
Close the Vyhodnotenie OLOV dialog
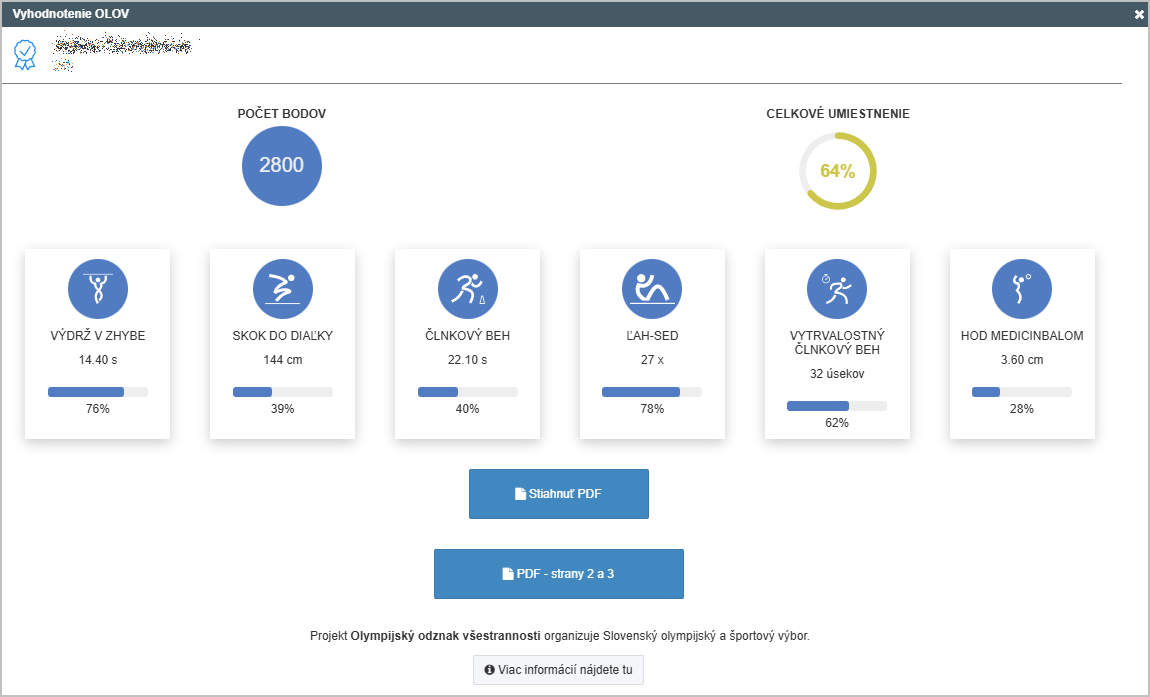(x=1139, y=14)
